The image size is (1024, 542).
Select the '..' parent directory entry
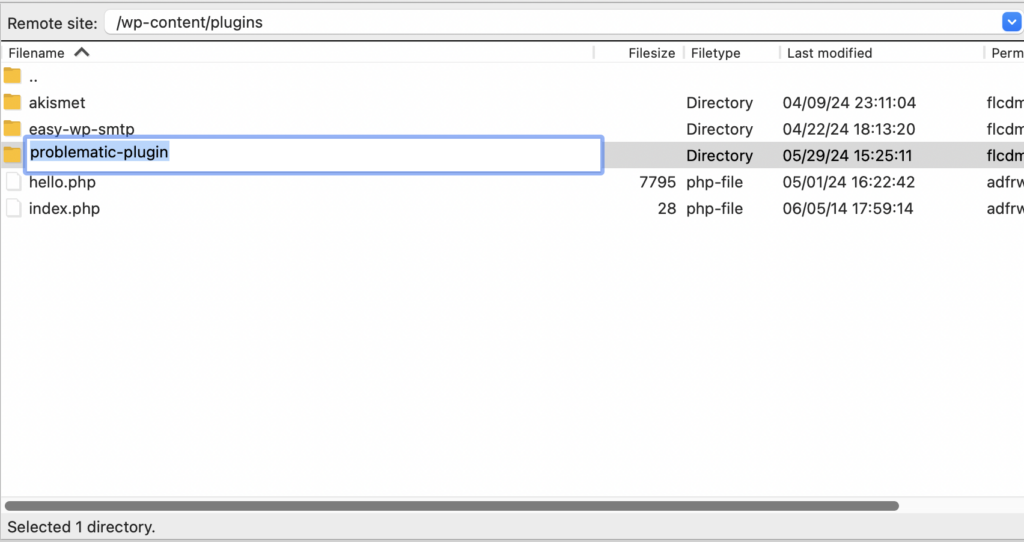pyautogui.click(x=33, y=78)
